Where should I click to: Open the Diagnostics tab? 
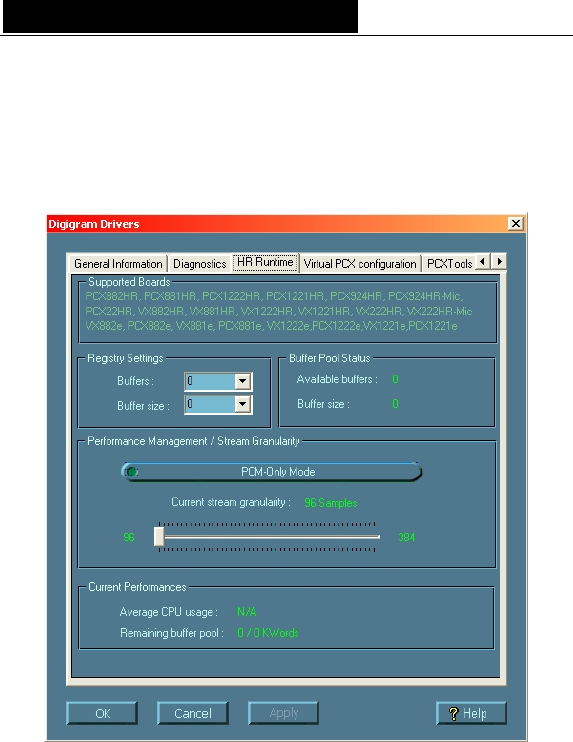200,264
